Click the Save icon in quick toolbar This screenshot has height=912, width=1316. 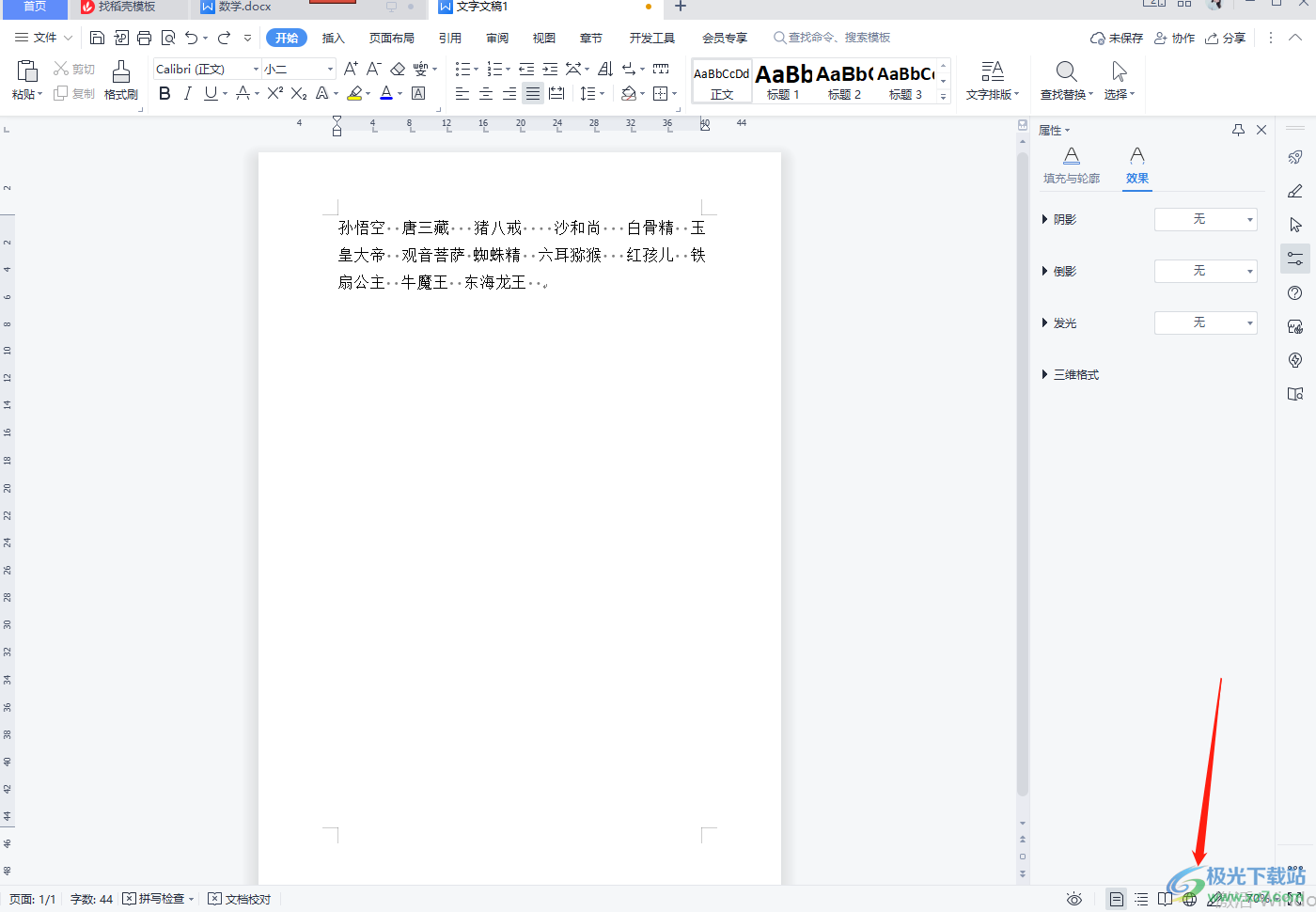97,38
